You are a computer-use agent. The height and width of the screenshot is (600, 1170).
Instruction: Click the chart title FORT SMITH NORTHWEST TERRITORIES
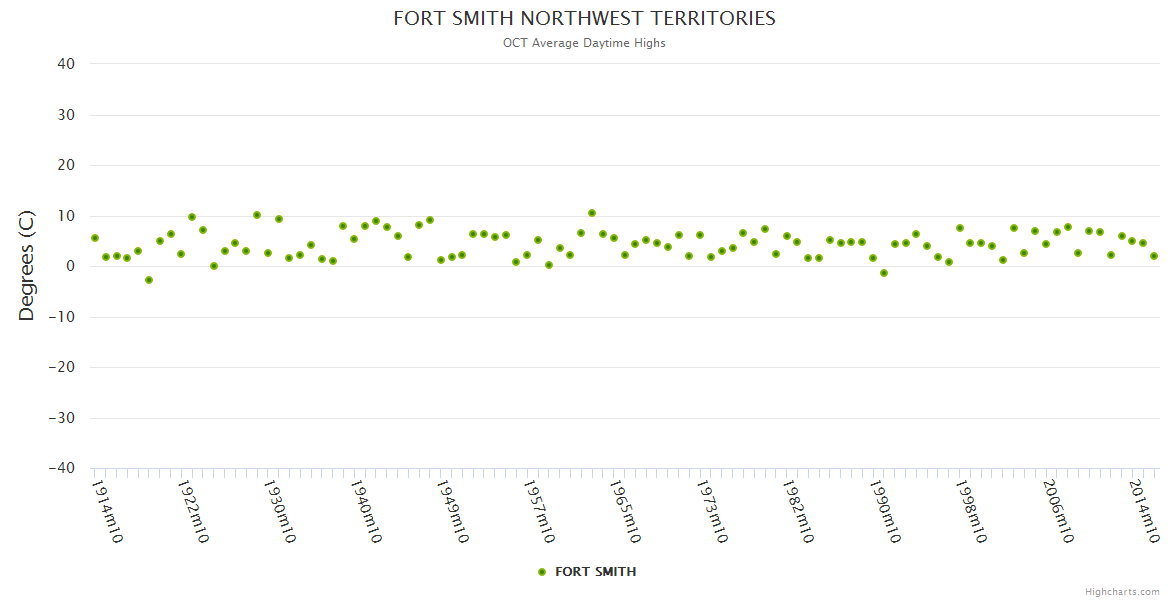tap(584, 19)
